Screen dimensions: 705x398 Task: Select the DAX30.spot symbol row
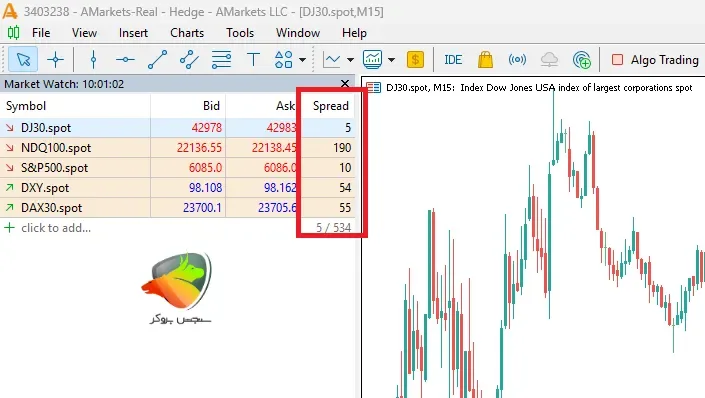pyautogui.click(x=178, y=208)
